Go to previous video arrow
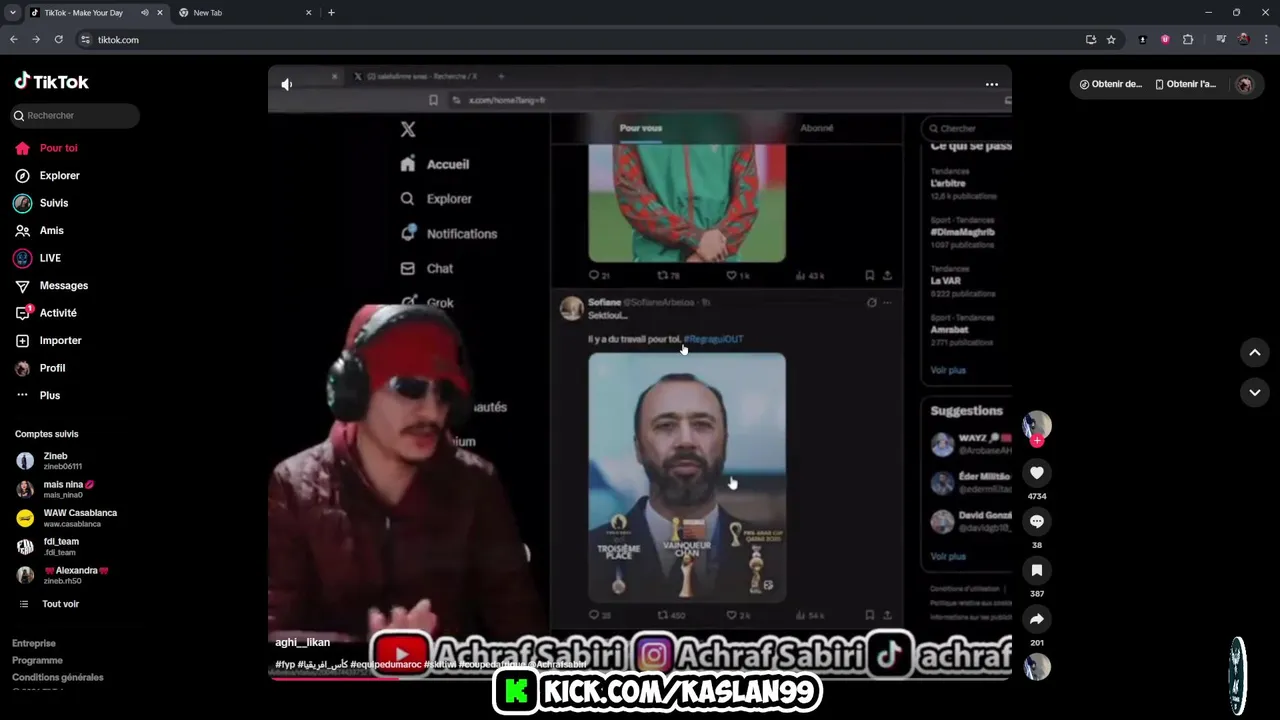The image size is (1280, 720). point(1255,352)
